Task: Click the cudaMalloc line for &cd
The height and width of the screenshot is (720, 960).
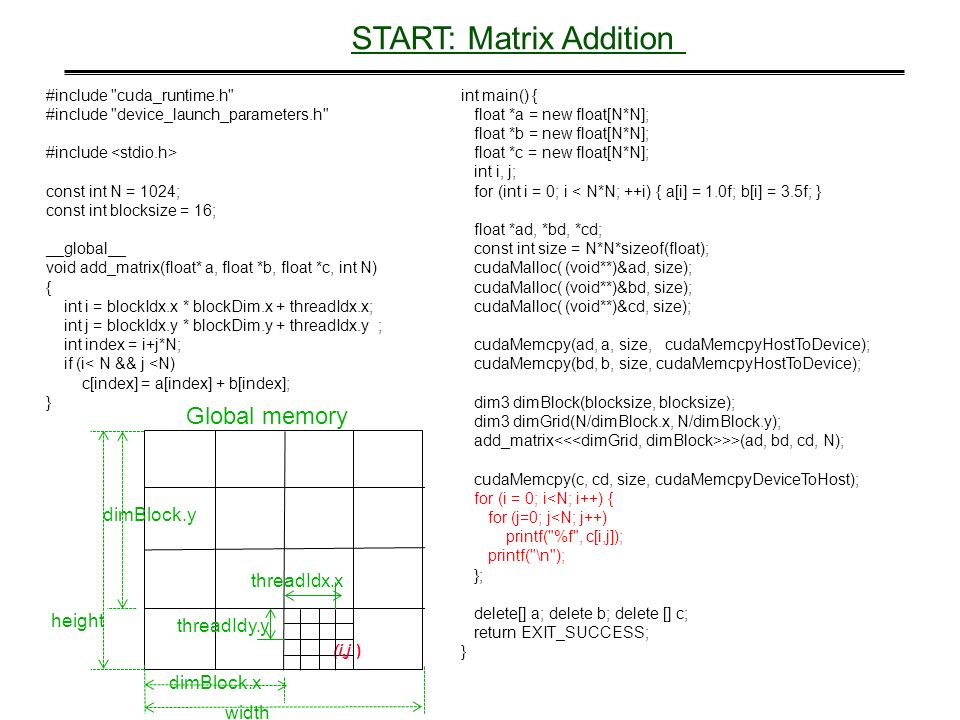Action: pos(582,306)
